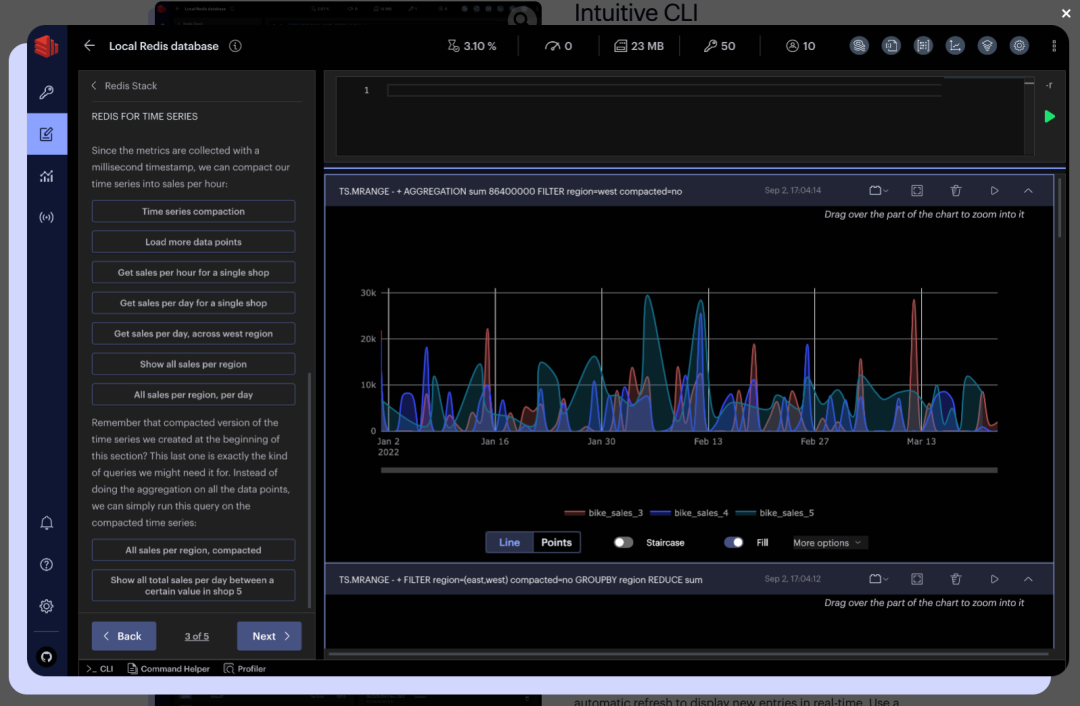Open full screen for the GROUPBY region result

[x=917, y=579]
